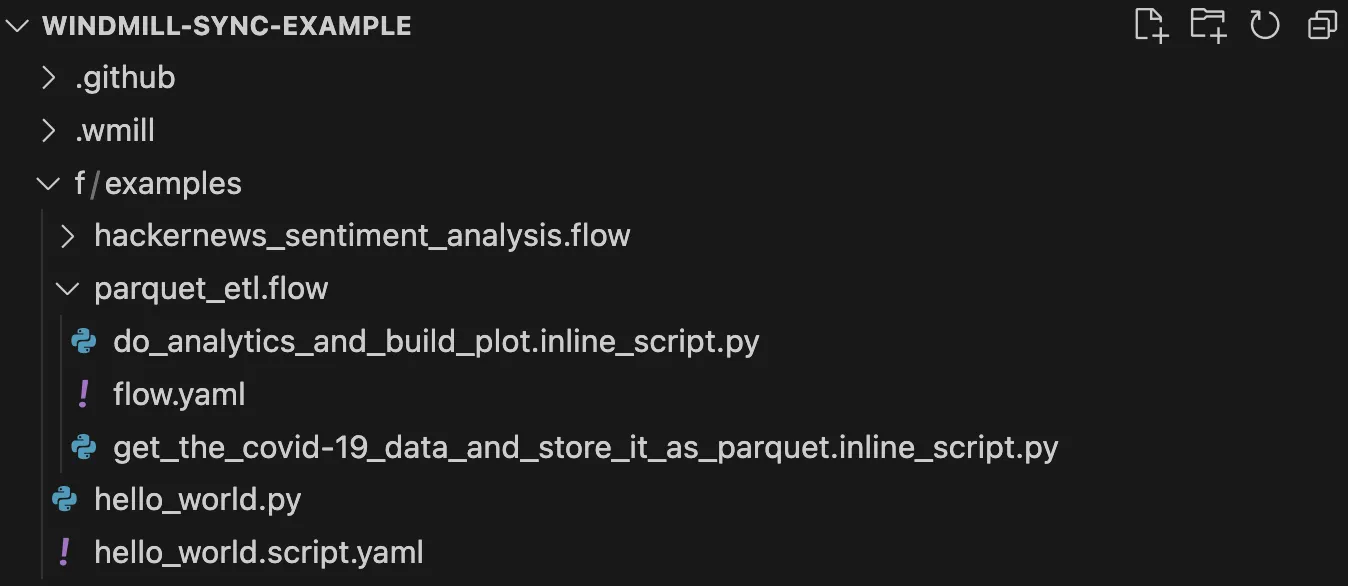Click the YAML icon beside flow.yaml
The width and height of the screenshot is (1348, 586).
[84, 395]
